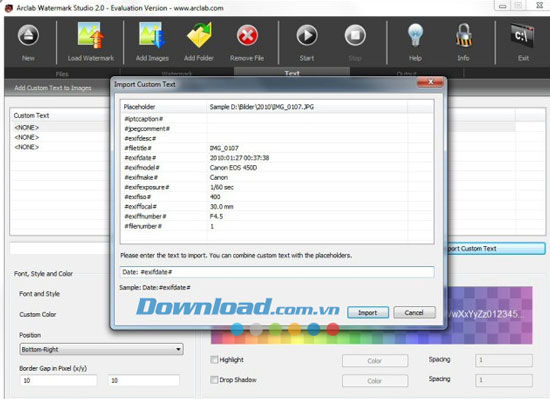Screen dimensions: 550x399
Task: Click the Placeholder column header
Action: coord(164,107)
